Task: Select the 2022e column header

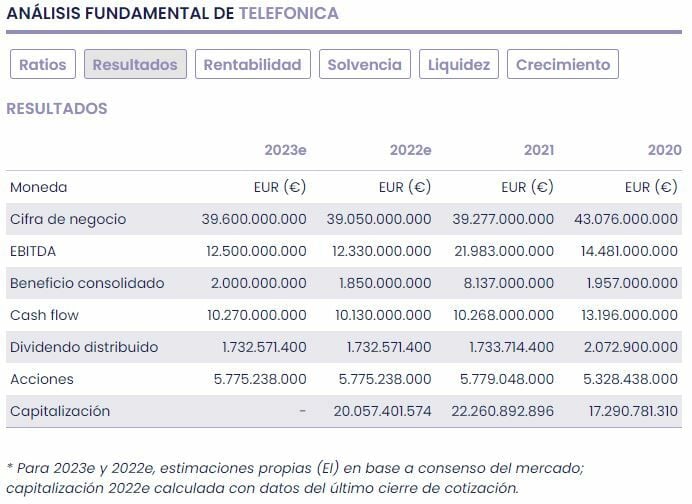Action: point(410,150)
